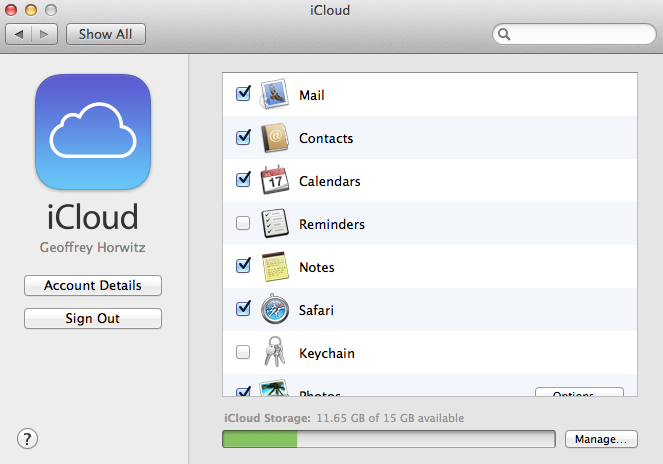This screenshot has height=464, width=663.
Task: Minimize the window with yellow button
Action: coord(31,10)
